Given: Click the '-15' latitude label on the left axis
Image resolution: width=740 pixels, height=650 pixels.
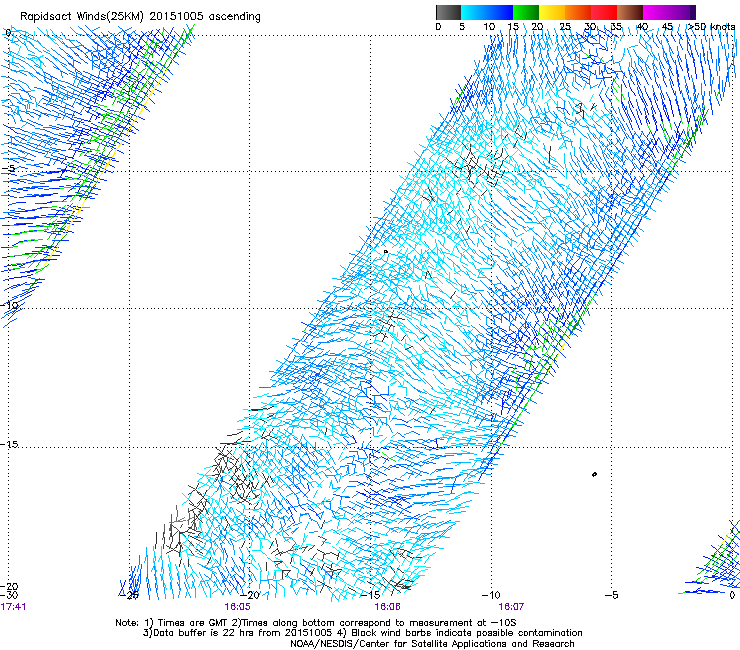Looking at the screenshot, I should (9, 445).
